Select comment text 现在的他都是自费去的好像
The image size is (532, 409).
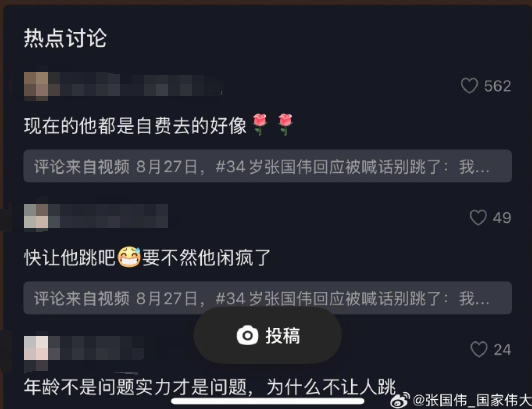[135, 126]
